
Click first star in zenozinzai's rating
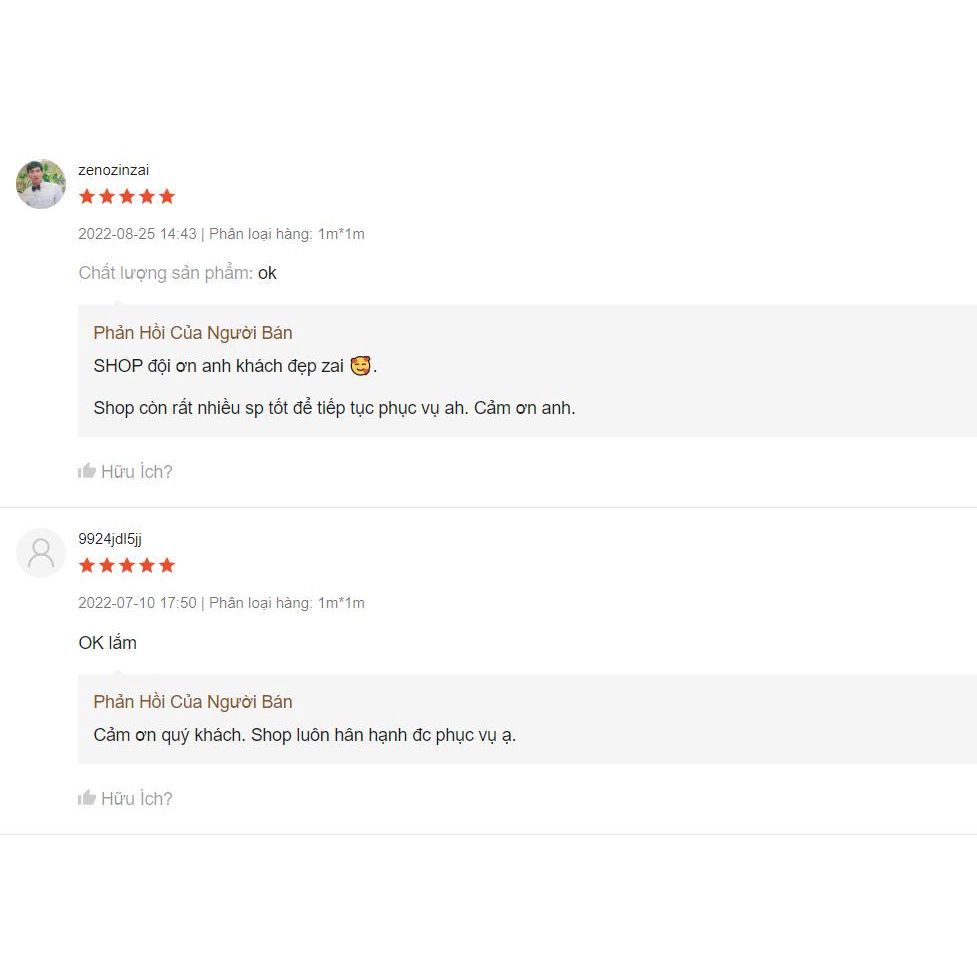(87, 197)
